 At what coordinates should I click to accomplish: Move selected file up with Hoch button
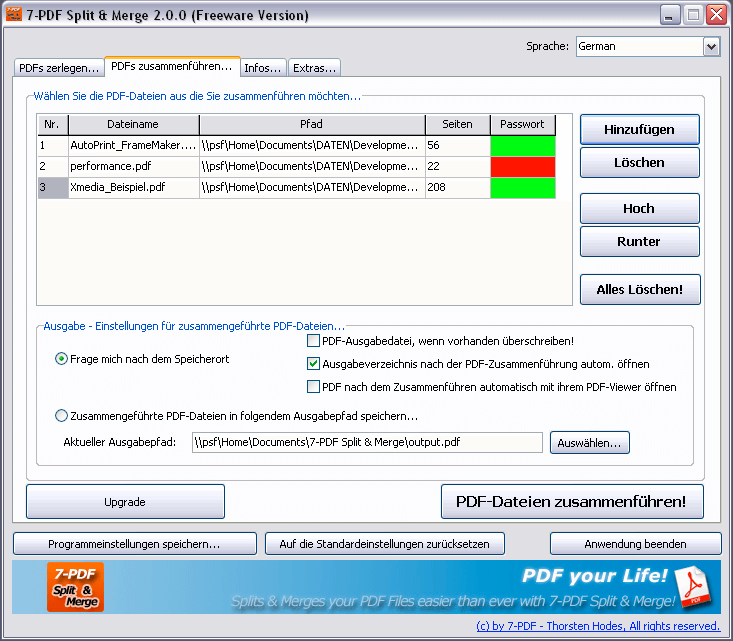coord(639,209)
